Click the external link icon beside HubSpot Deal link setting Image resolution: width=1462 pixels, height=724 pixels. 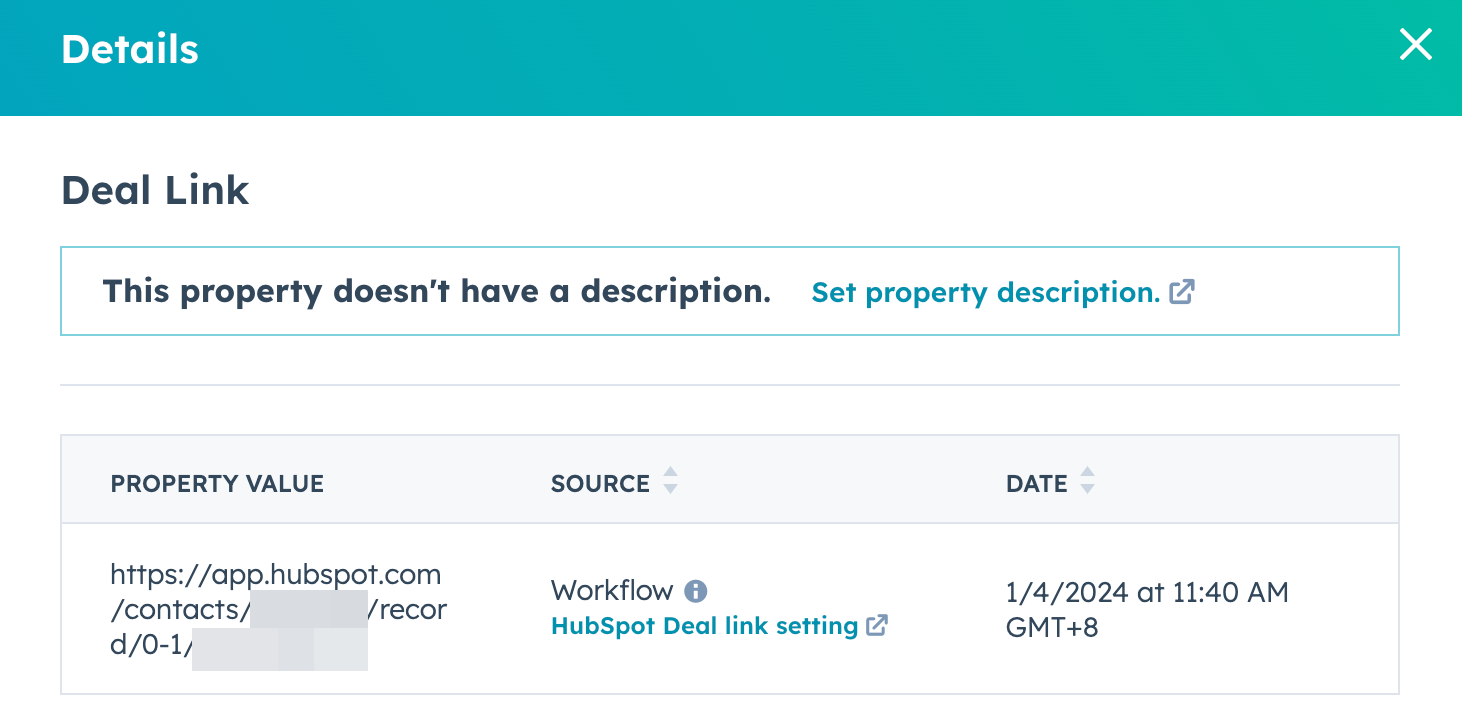pyautogui.click(x=878, y=625)
